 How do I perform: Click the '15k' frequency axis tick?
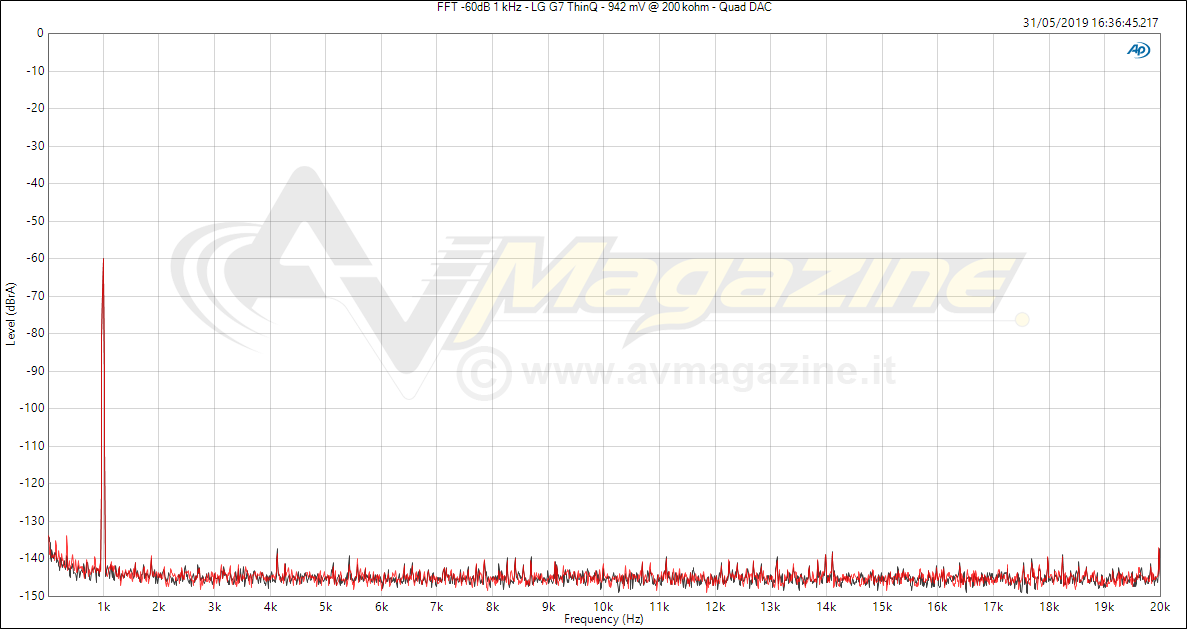pyautogui.click(x=881, y=607)
